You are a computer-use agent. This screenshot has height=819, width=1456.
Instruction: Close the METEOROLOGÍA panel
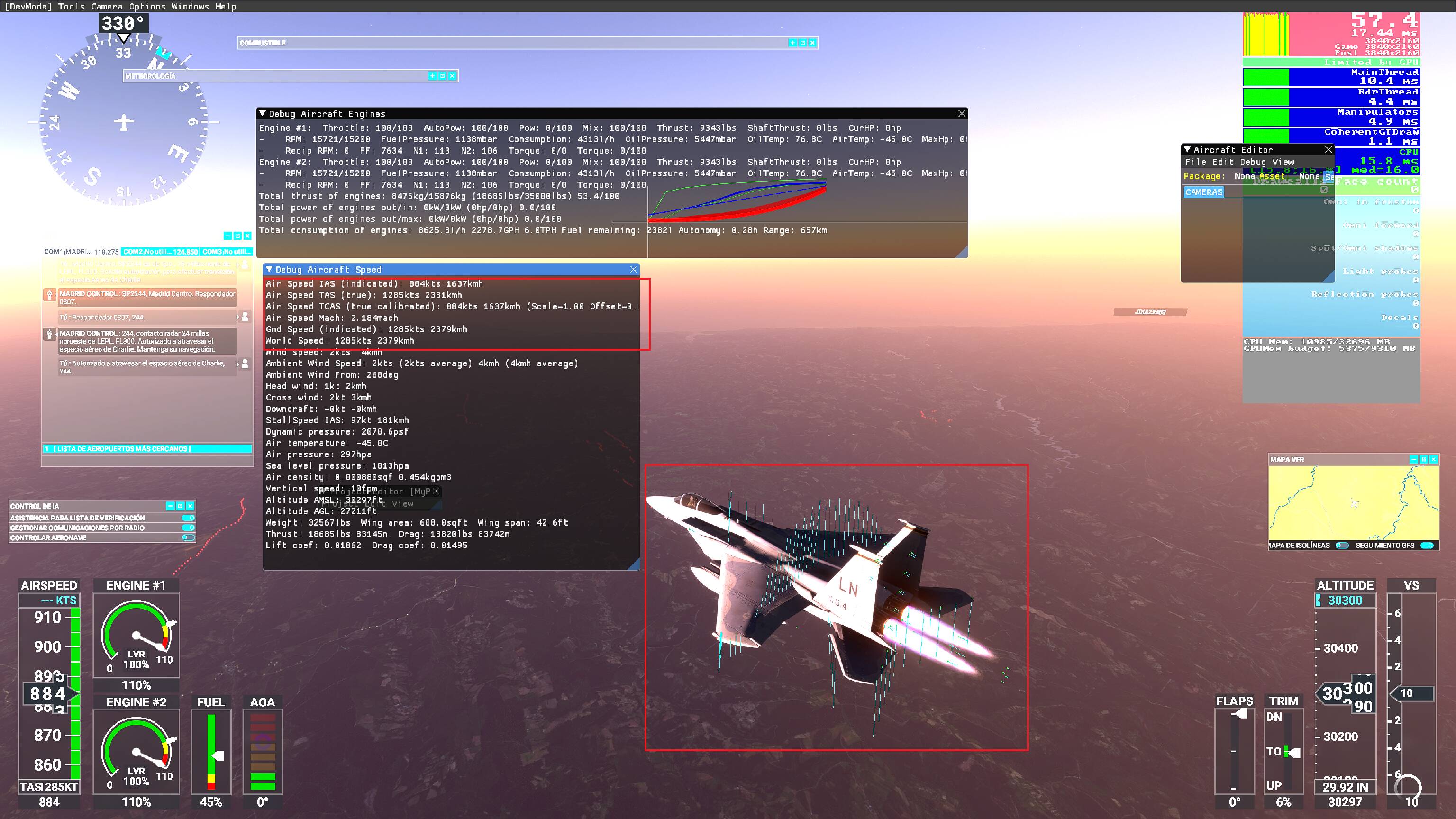click(x=452, y=76)
